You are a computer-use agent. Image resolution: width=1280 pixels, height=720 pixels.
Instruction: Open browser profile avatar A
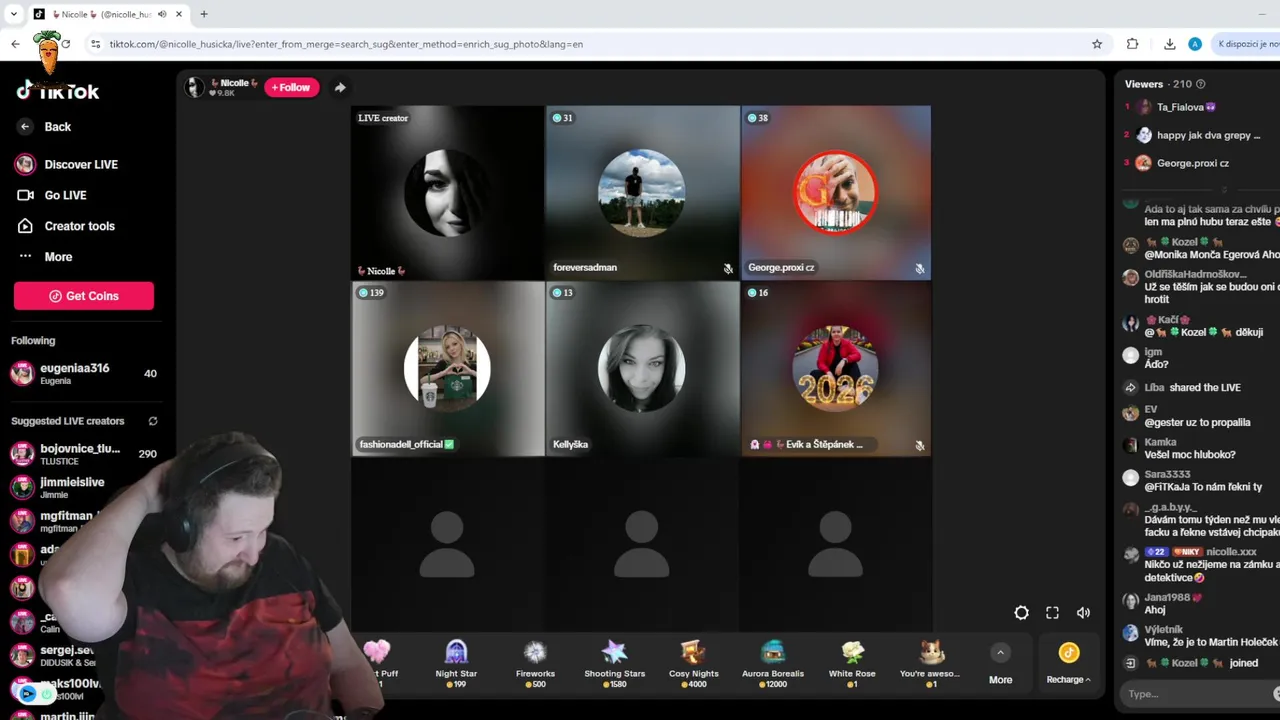pos(1195,44)
